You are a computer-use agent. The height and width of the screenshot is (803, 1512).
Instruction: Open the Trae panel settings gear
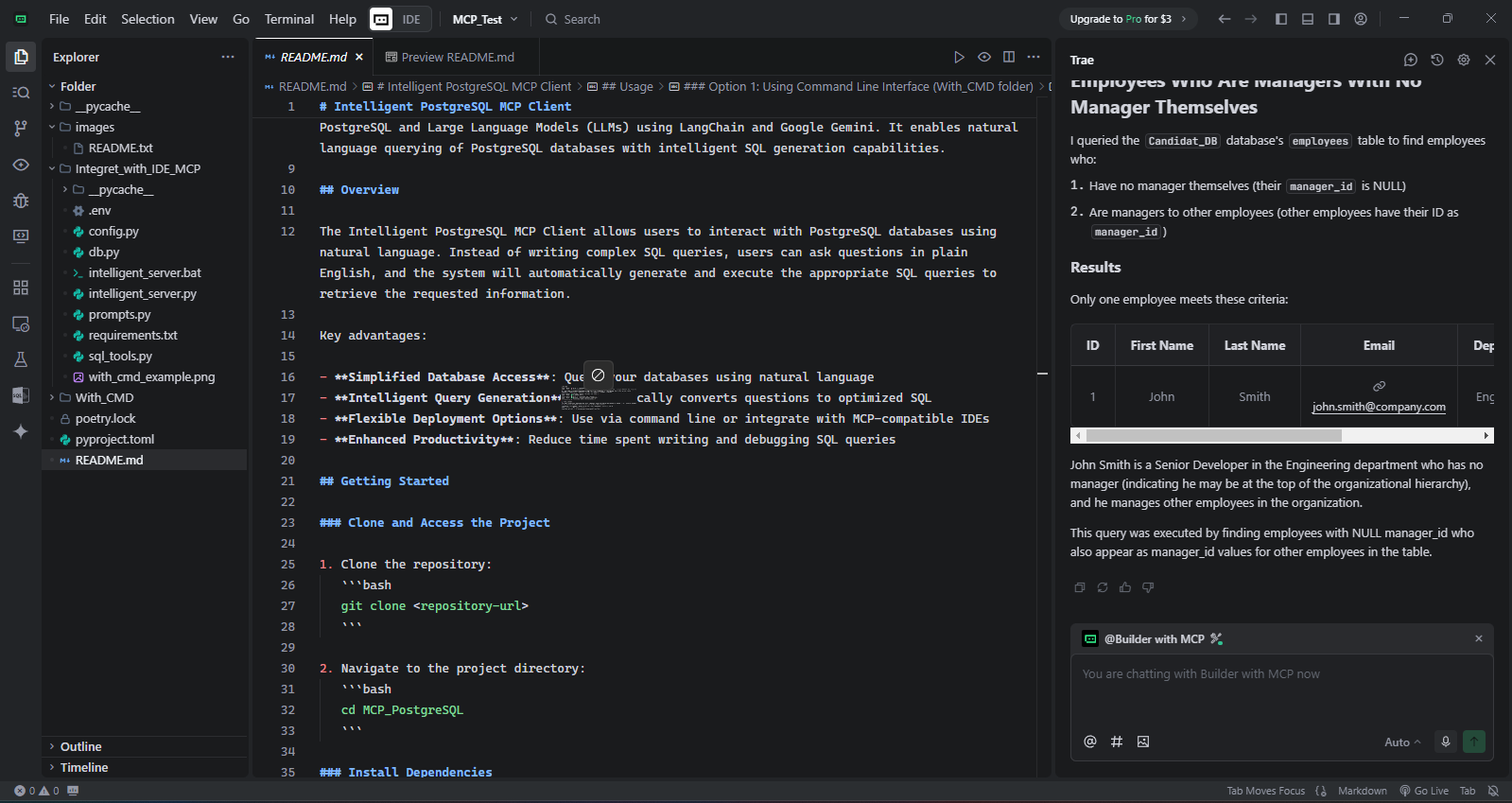1464,60
